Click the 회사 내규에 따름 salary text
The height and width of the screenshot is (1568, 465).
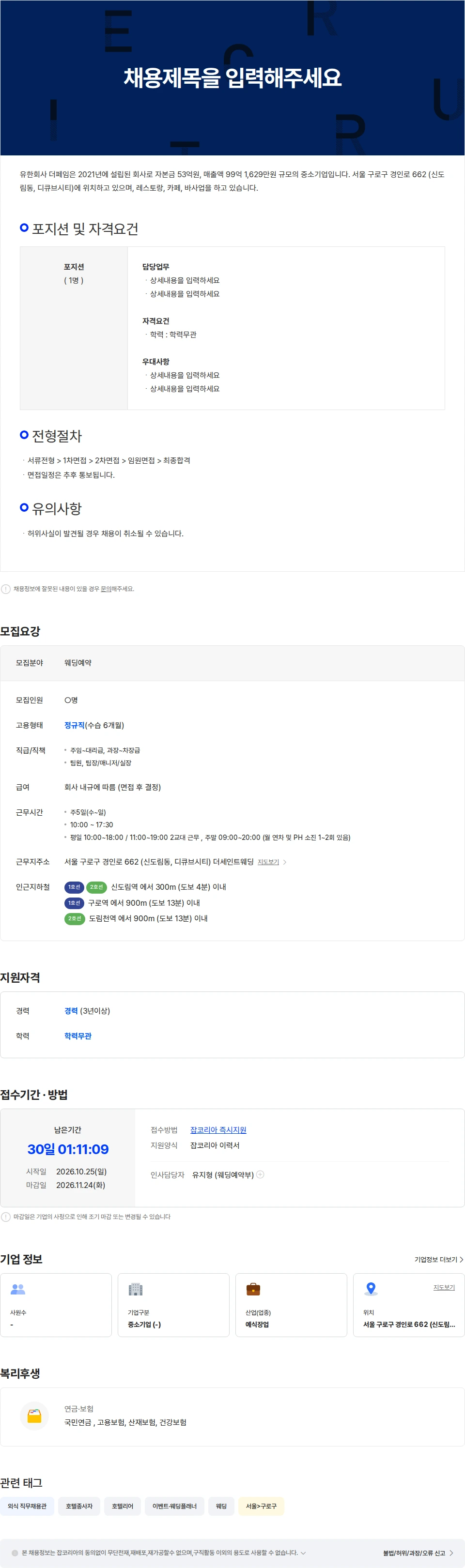click(x=113, y=787)
